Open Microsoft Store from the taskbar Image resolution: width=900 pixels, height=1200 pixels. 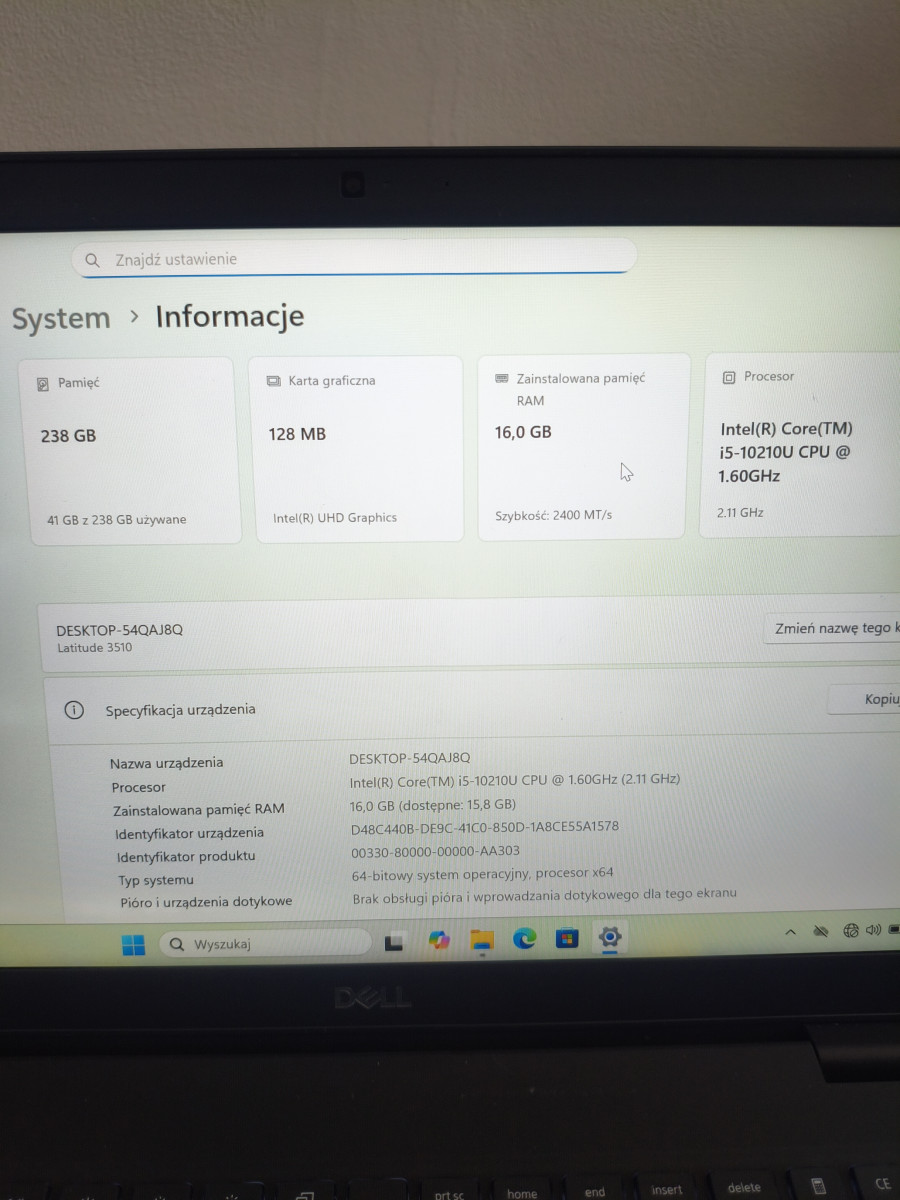[567, 938]
